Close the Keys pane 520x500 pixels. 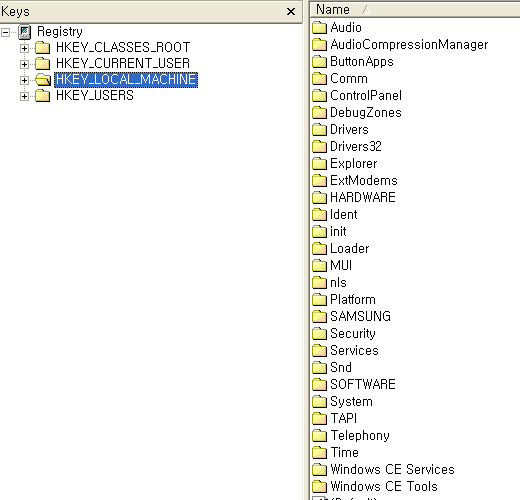pyautogui.click(x=291, y=12)
